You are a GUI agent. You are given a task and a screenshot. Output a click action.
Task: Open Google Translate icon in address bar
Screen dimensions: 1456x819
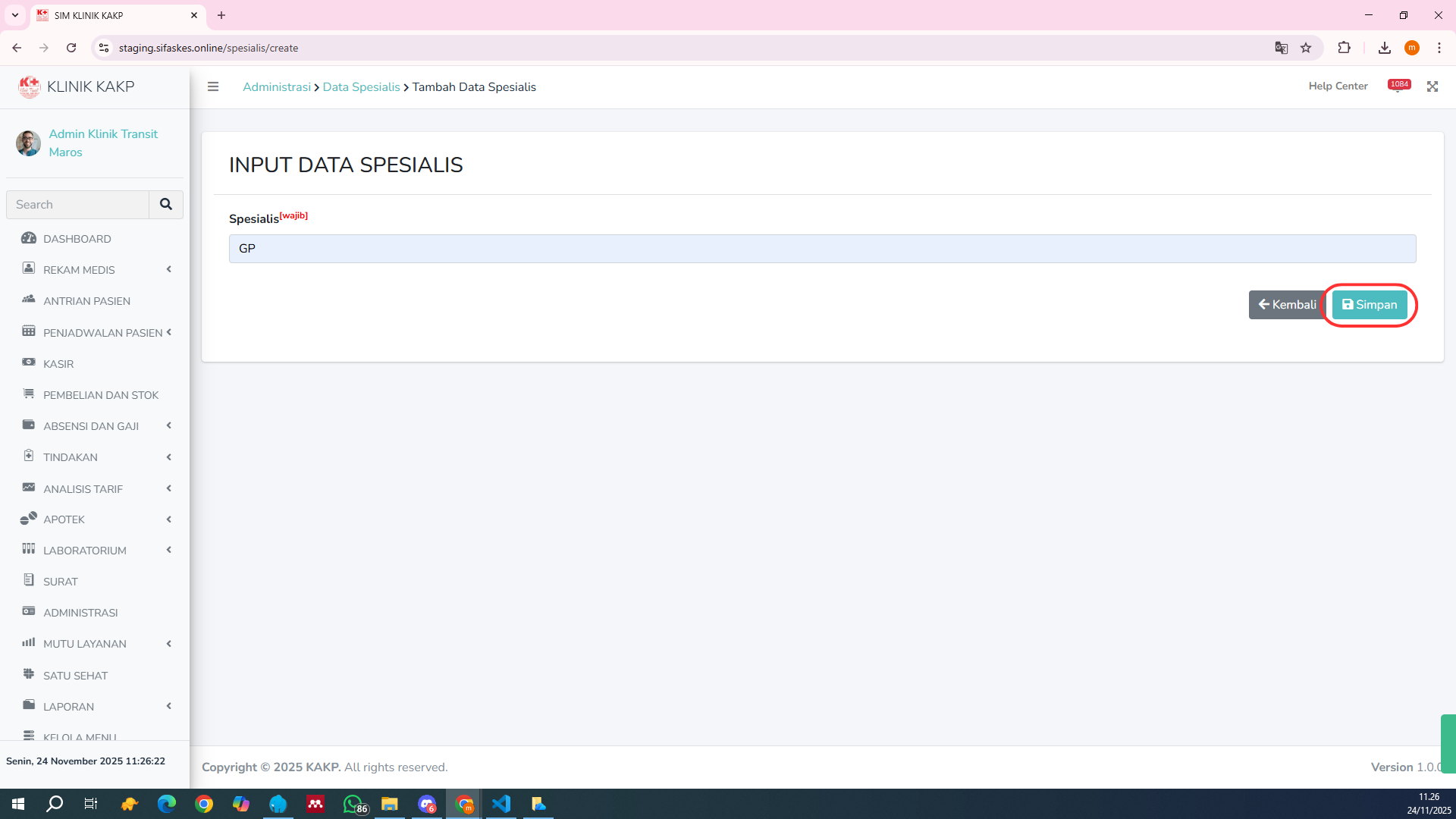1281,48
